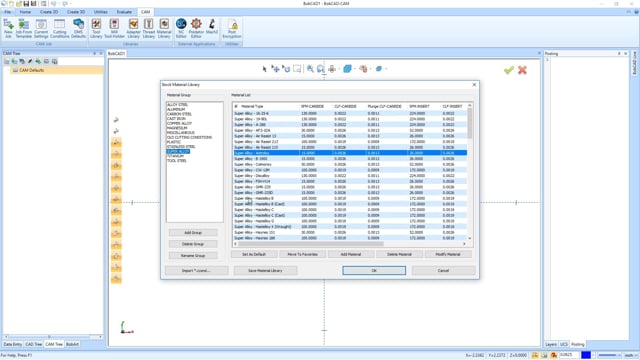Click the Add Material button
The image size is (640, 360).
coord(351,254)
